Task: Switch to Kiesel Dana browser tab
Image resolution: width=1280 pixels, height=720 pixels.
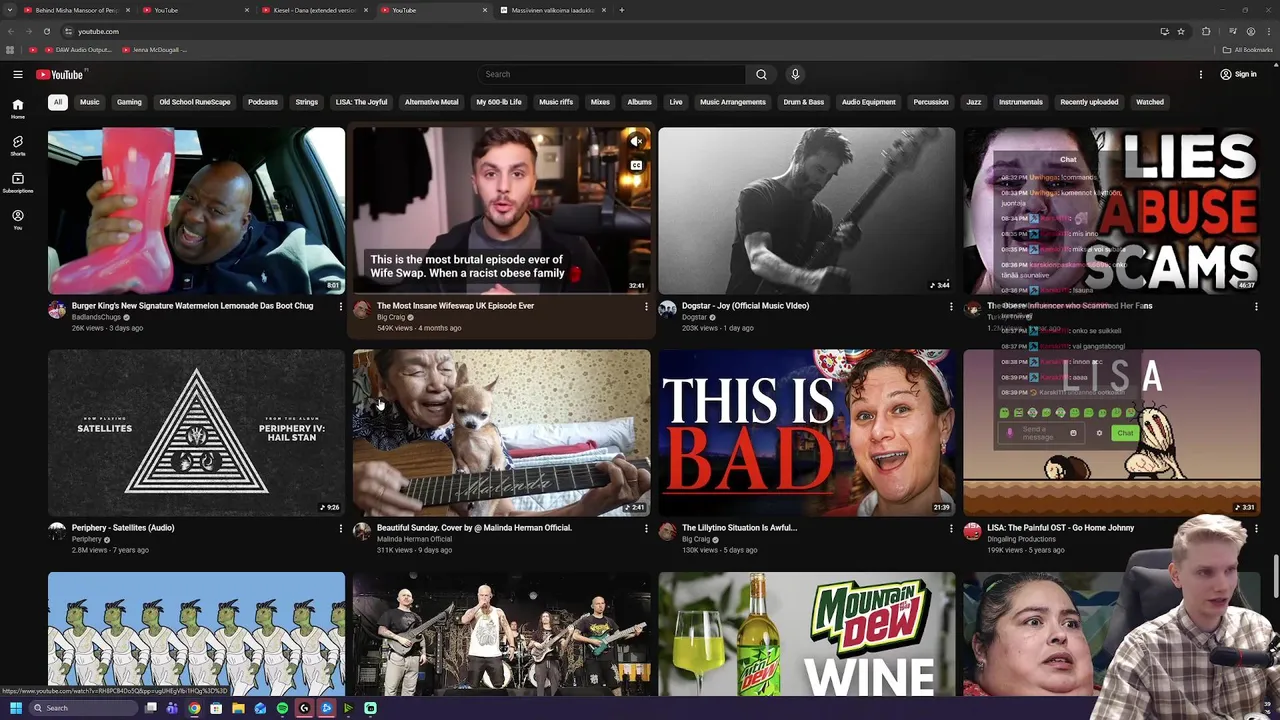Action: [x=314, y=10]
